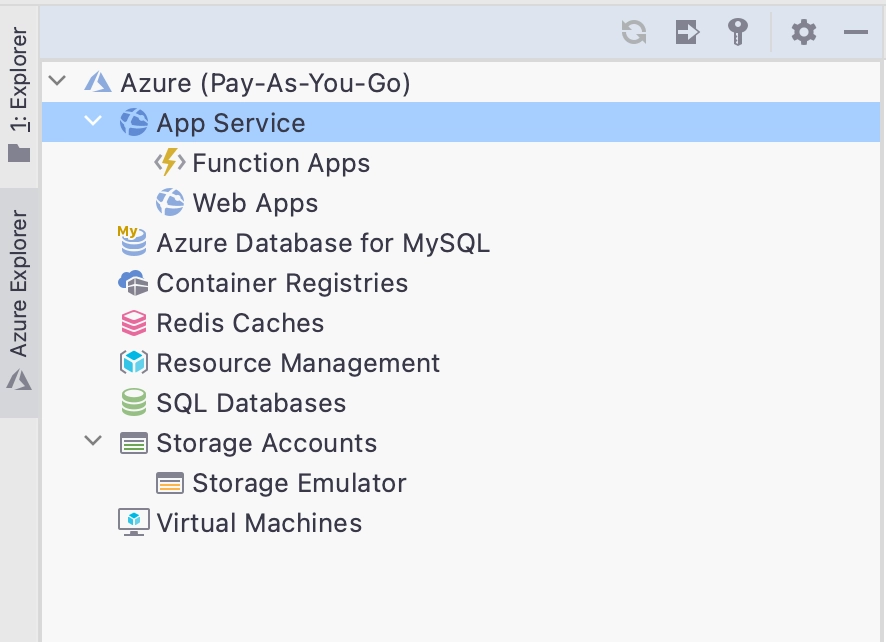Select the Storage Accounts node label
This screenshot has height=642, width=886.
267,443
